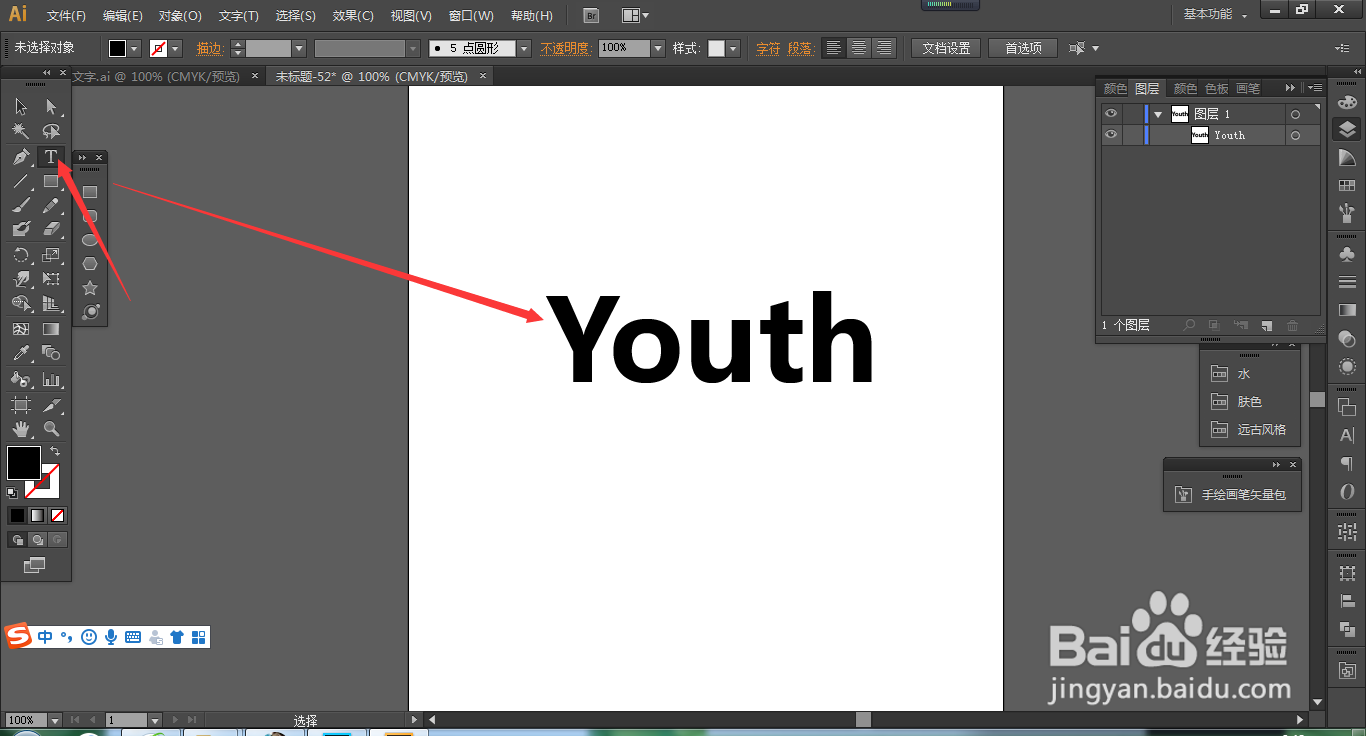This screenshot has height=736, width=1366.
Task: Open the fill color dropdown arrow
Action: pyautogui.click(x=135, y=48)
